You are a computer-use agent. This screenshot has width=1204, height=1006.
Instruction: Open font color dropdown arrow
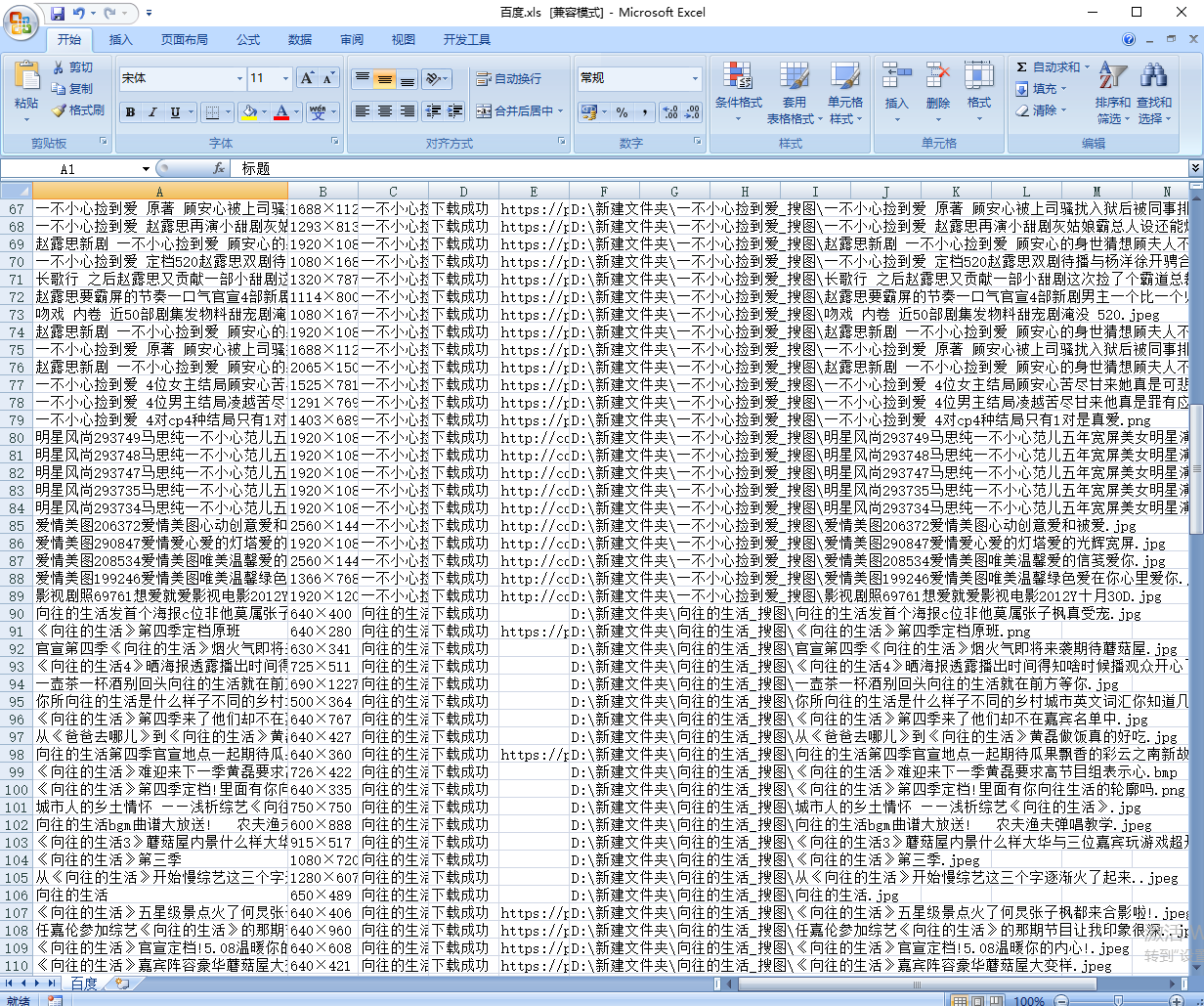click(297, 112)
